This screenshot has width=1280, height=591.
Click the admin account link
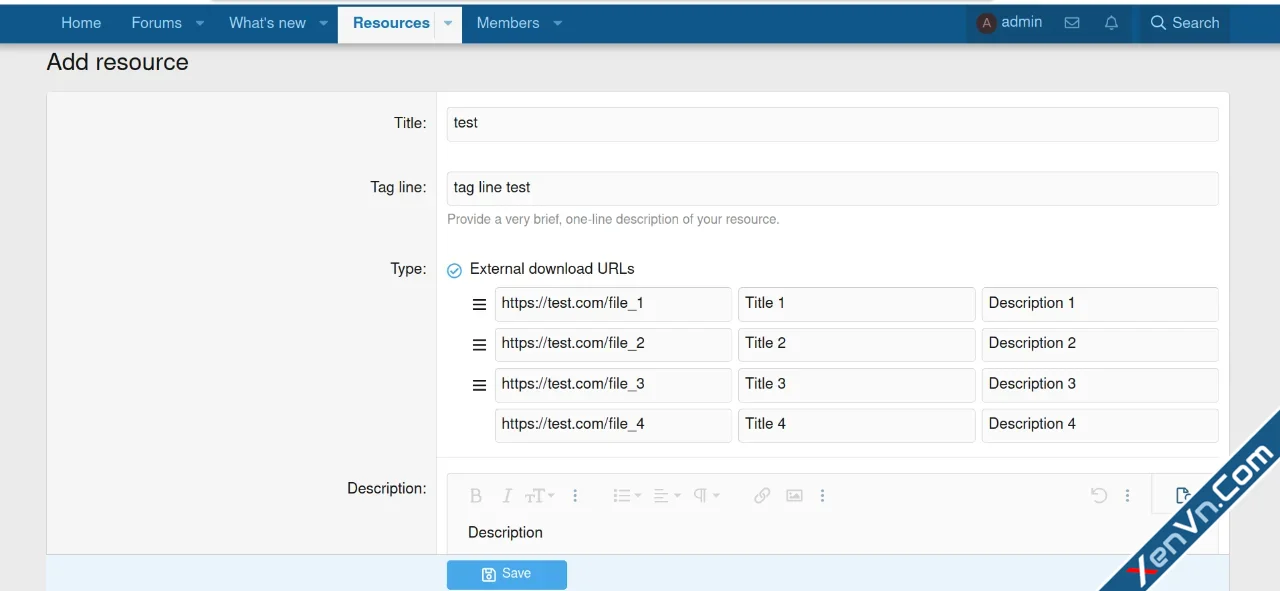tap(1010, 23)
